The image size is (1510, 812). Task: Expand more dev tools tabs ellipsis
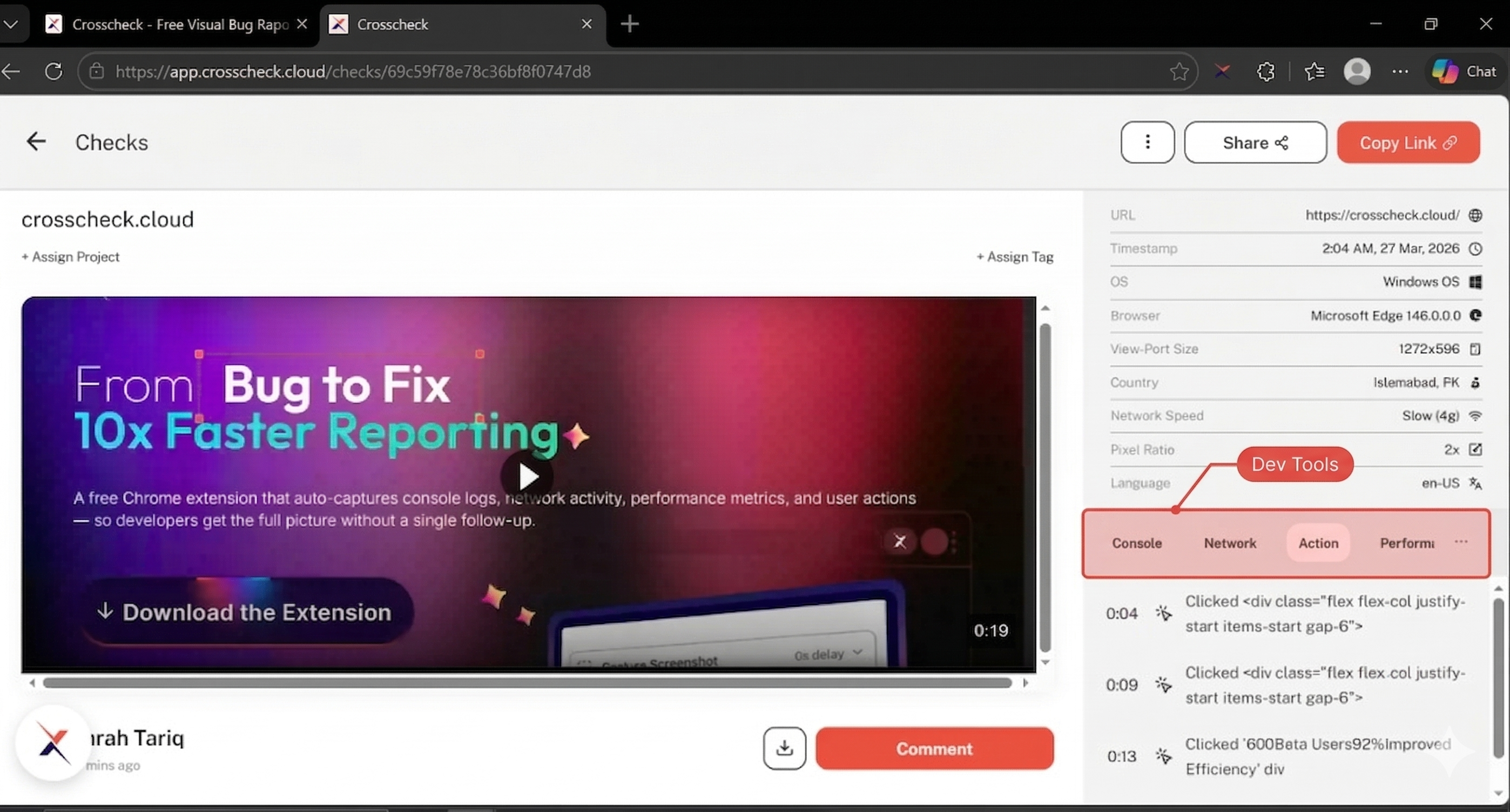tap(1461, 542)
